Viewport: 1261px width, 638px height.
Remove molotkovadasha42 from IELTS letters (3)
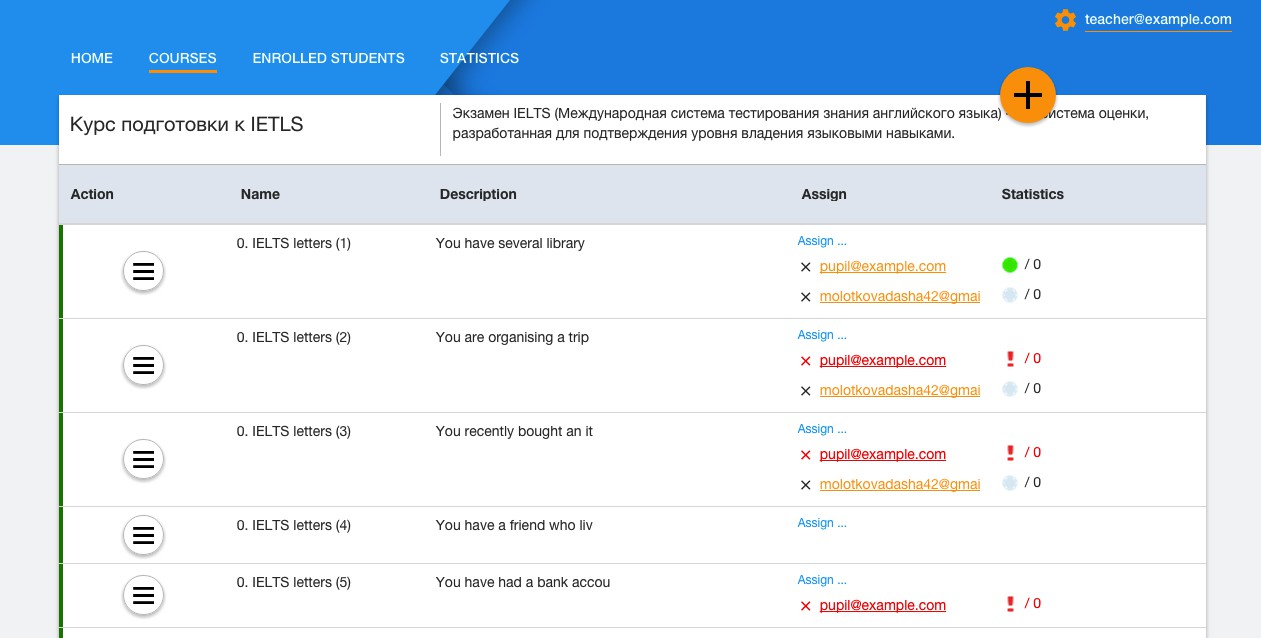pyautogui.click(x=806, y=485)
